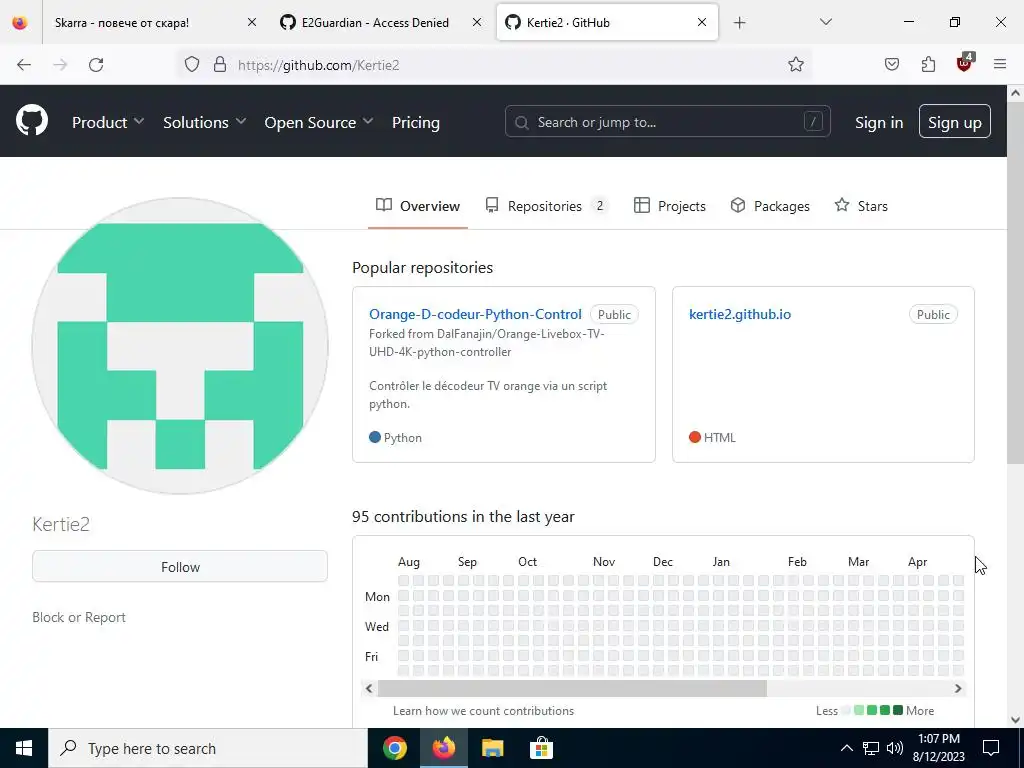Open Firefox hamburger application menu
1024x768 pixels.
pyautogui.click(x=1000, y=64)
